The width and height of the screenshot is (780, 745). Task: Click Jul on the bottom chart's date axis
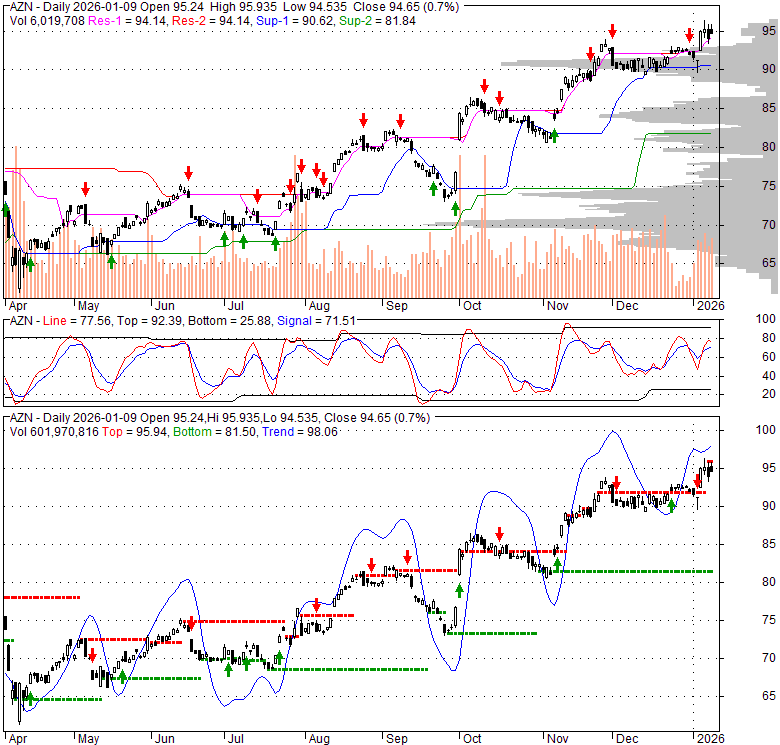tap(237, 739)
